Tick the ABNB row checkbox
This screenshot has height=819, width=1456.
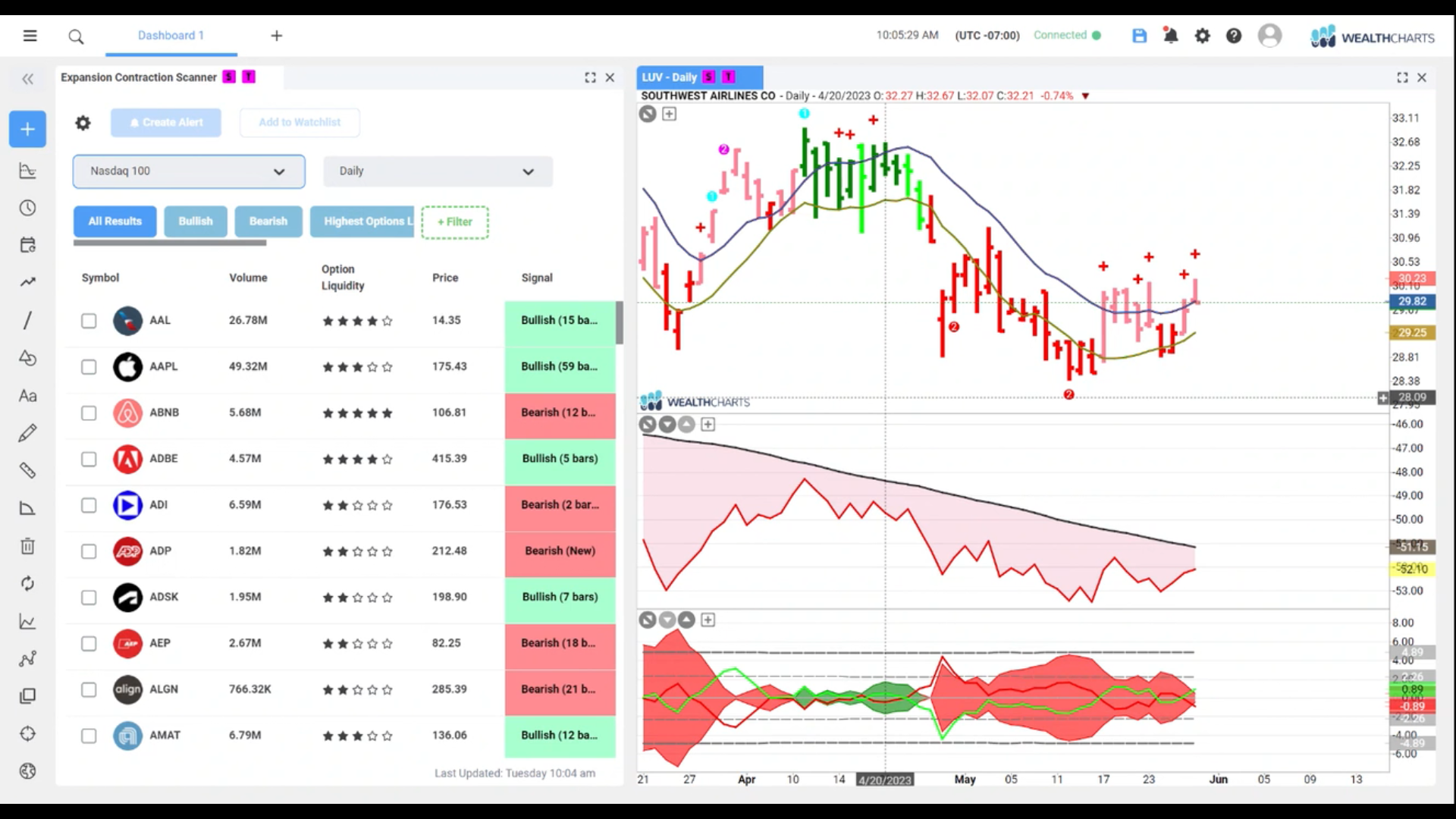(89, 413)
